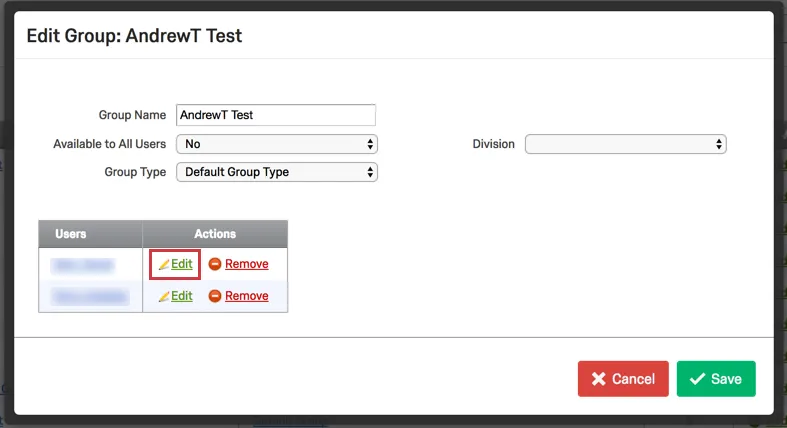Click into the Group Name text field
787x428 pixels.
[275, 115]
